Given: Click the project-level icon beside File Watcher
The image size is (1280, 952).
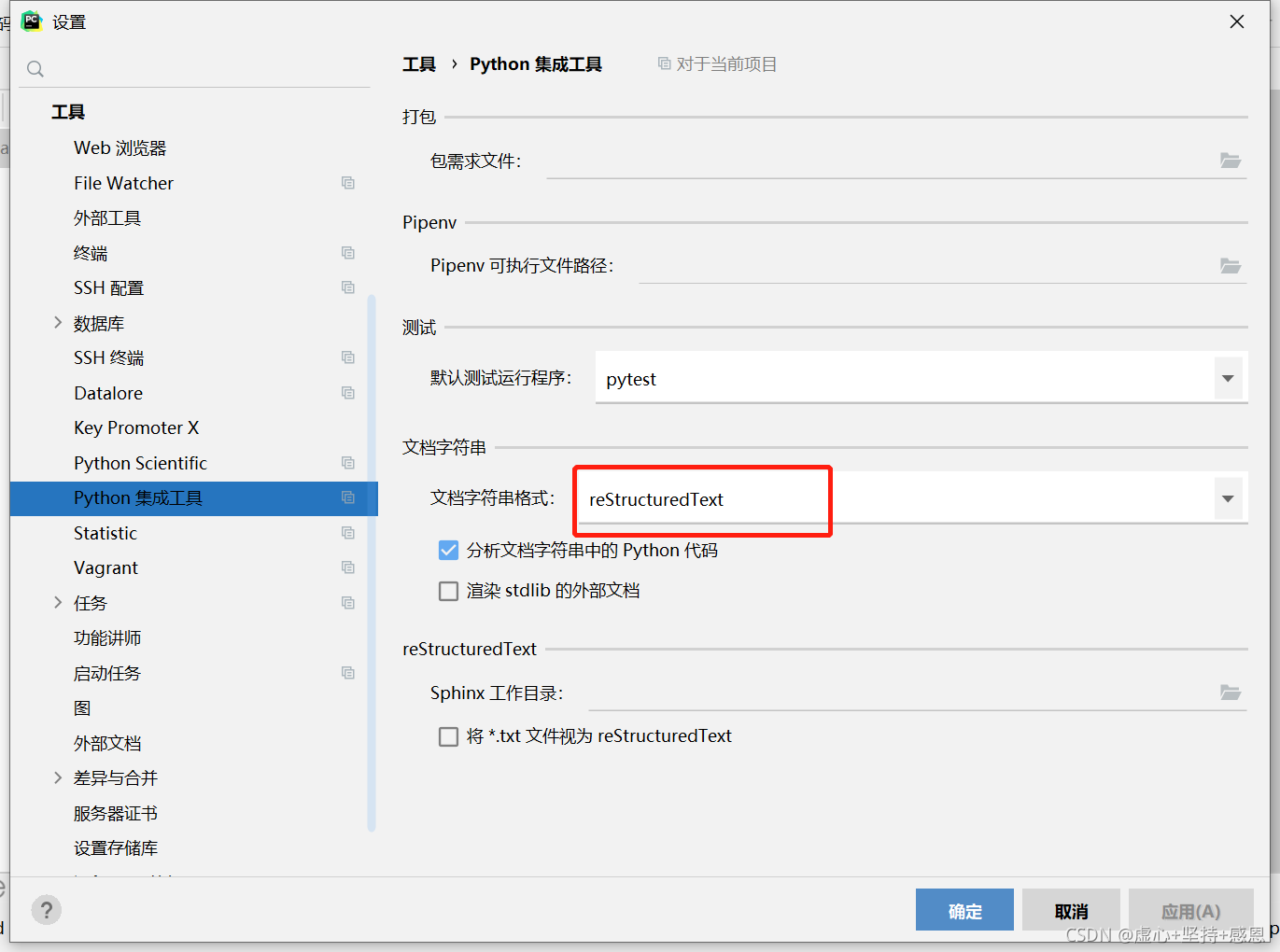Looking at the screenshot, I should coord(348,183).
